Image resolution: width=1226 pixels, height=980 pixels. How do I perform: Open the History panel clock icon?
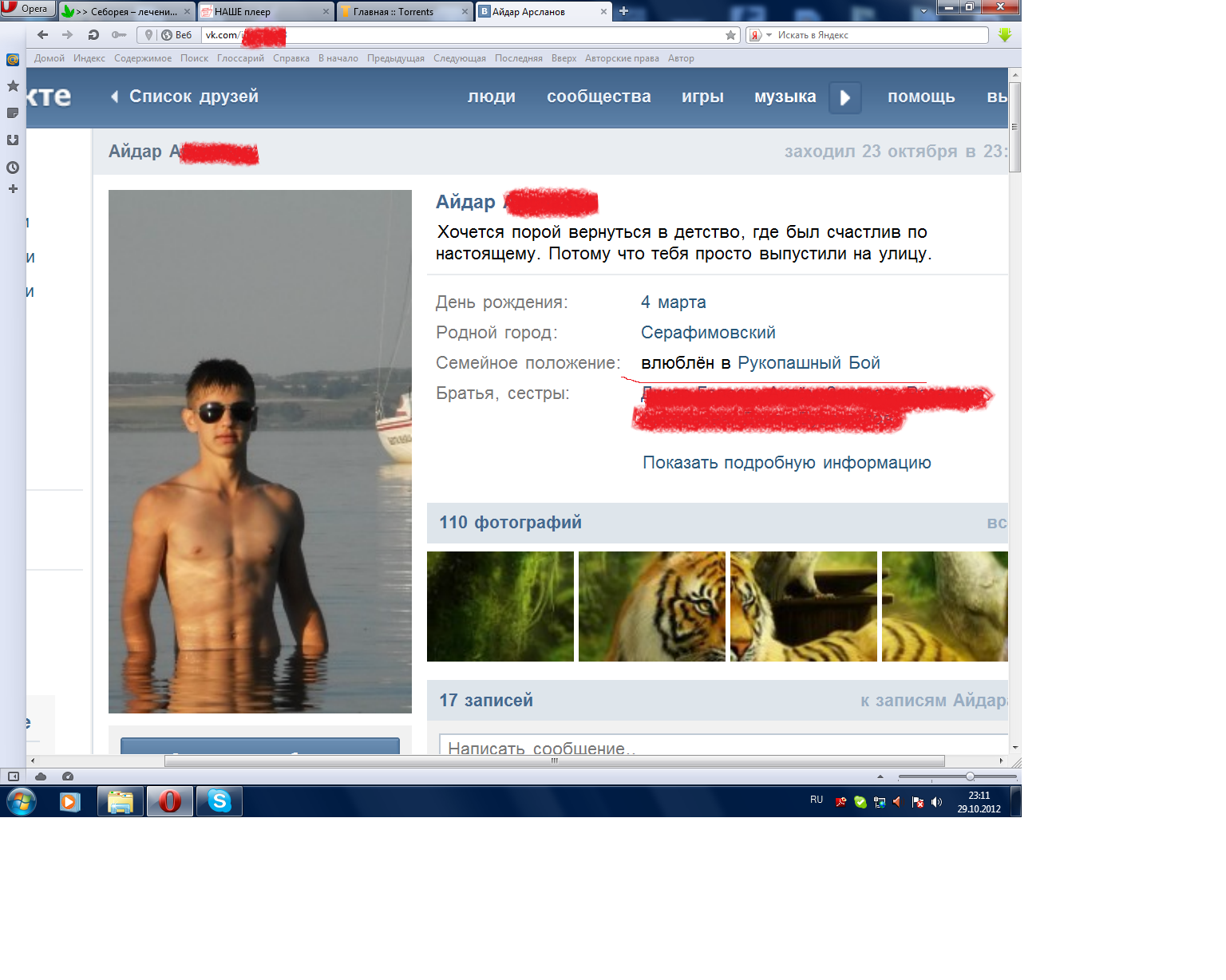[13, 168]
